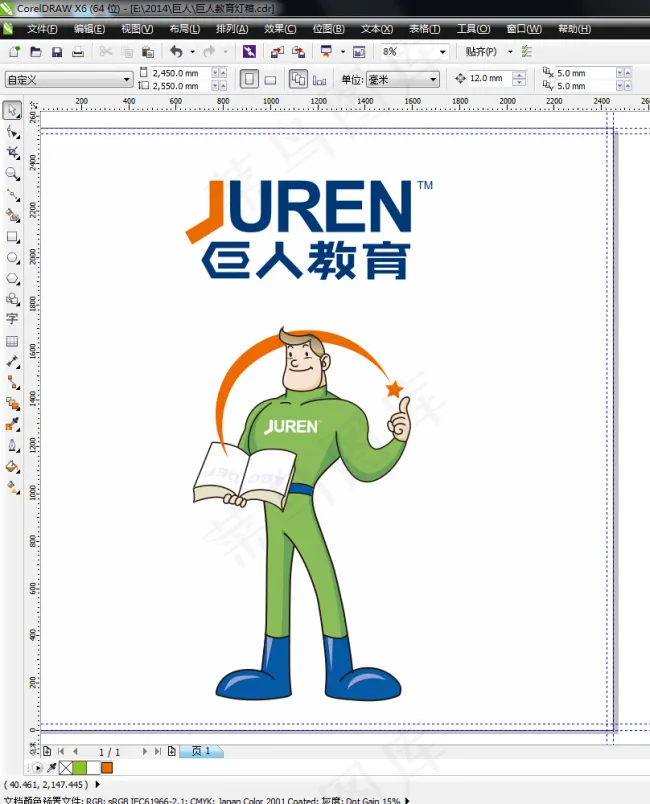Open the zoom level dropdown 8%

point(442,52)
